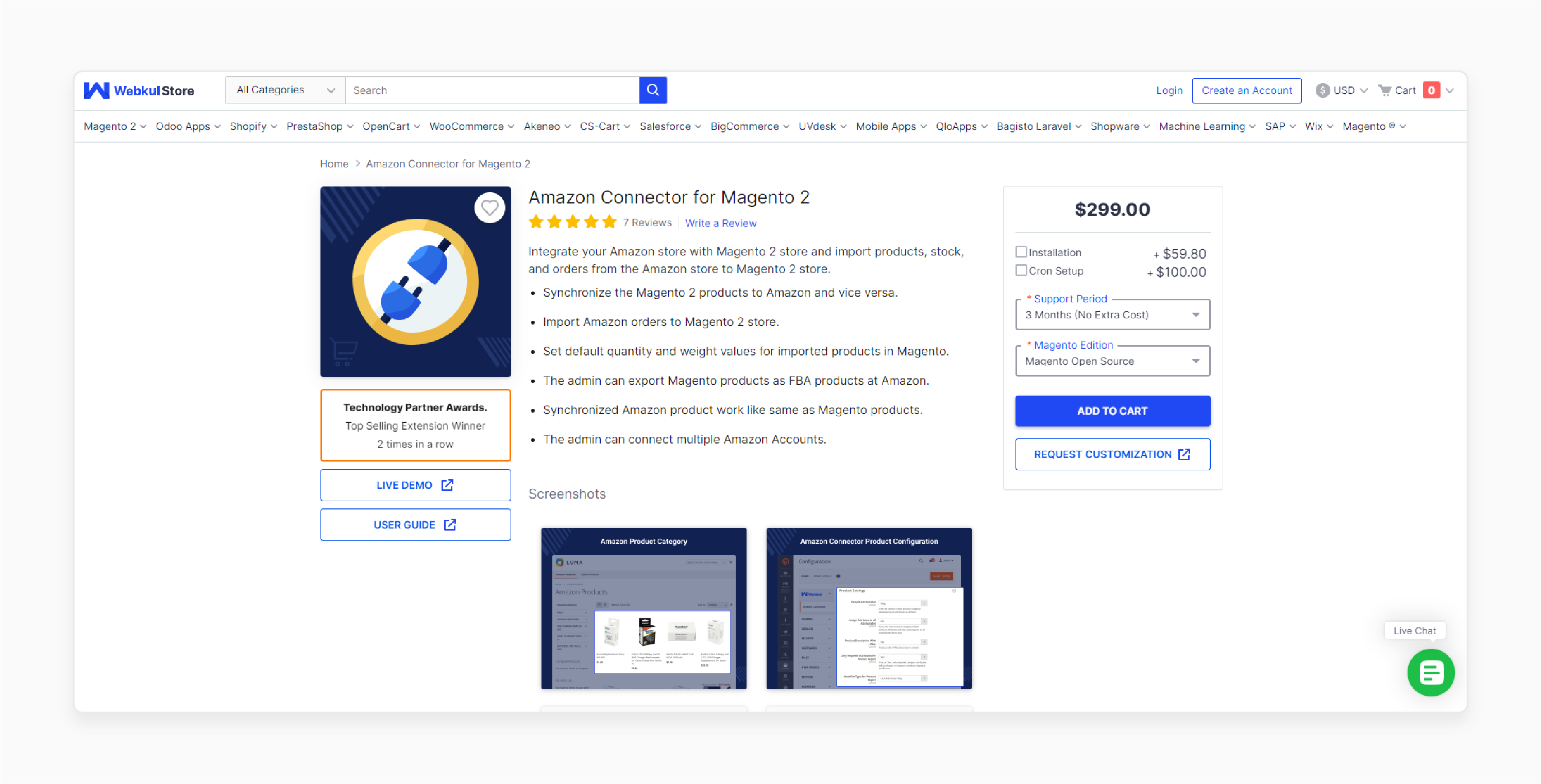Expand the Shopify menu

click(253, 126)
